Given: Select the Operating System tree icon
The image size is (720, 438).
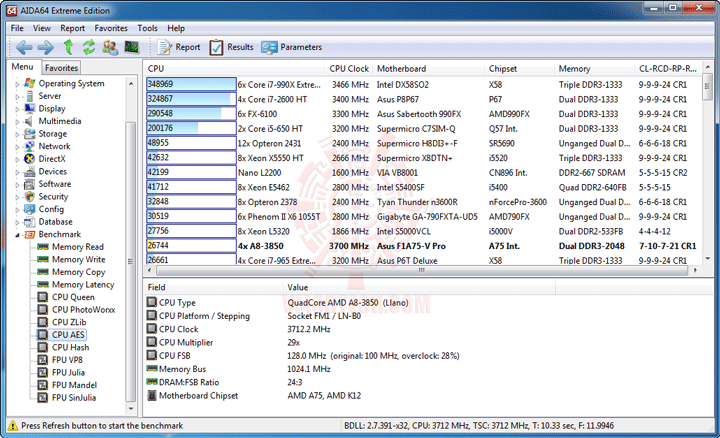Looking at the screenshot, I should point(29,83).
